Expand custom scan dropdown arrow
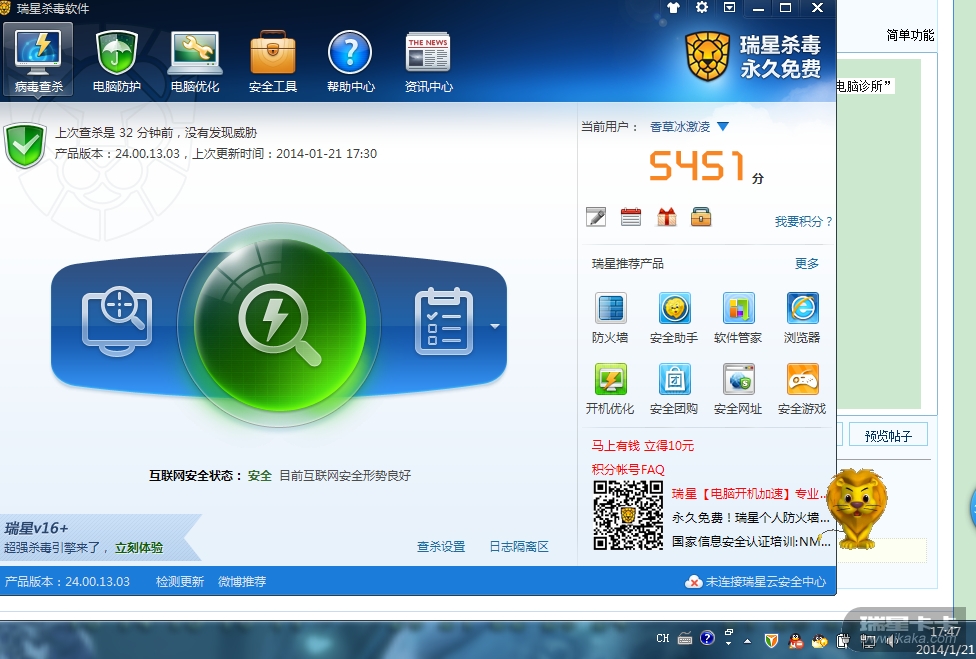 point(495,326)
